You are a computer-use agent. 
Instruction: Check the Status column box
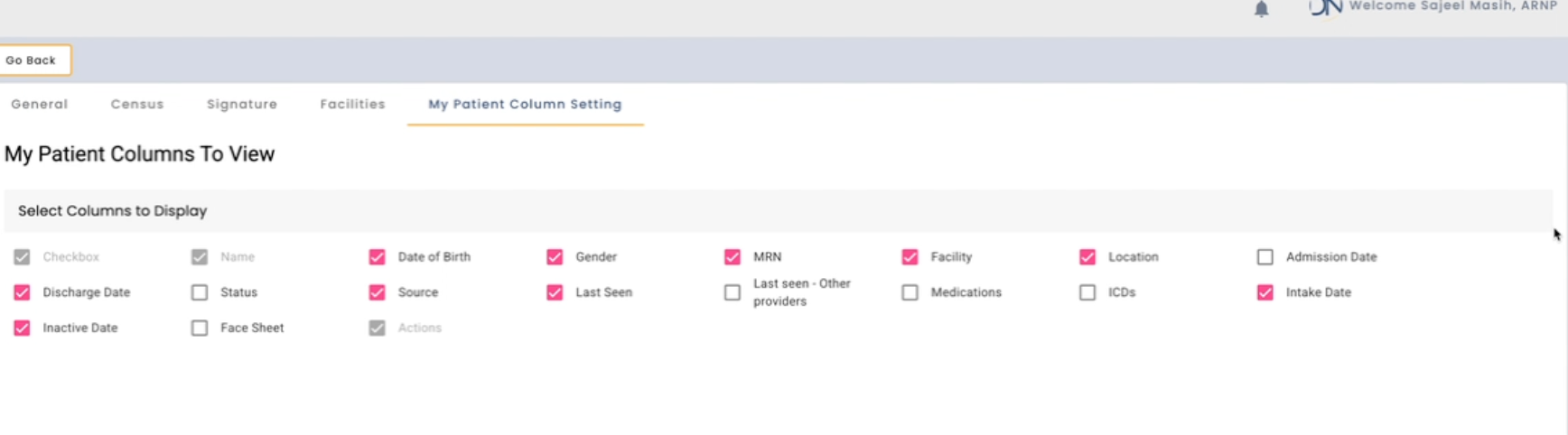[200, 292]
